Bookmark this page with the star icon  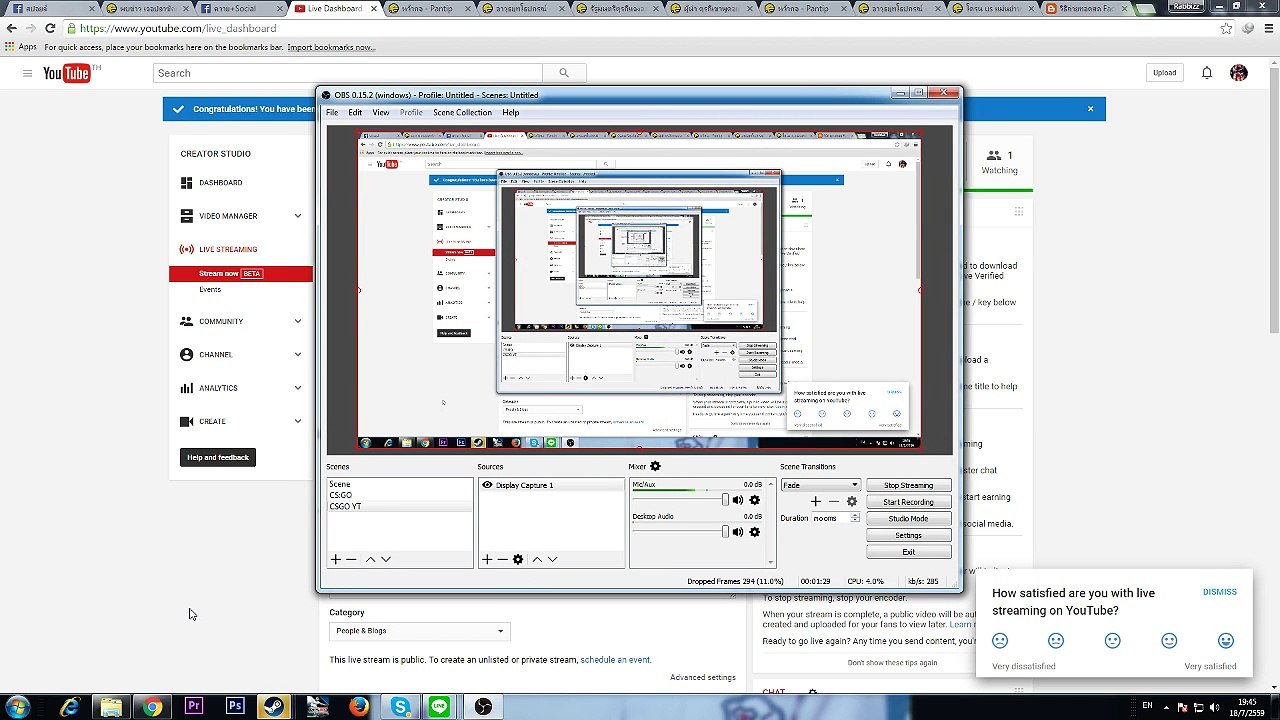pyautogui.click(x=1226, y=29)
